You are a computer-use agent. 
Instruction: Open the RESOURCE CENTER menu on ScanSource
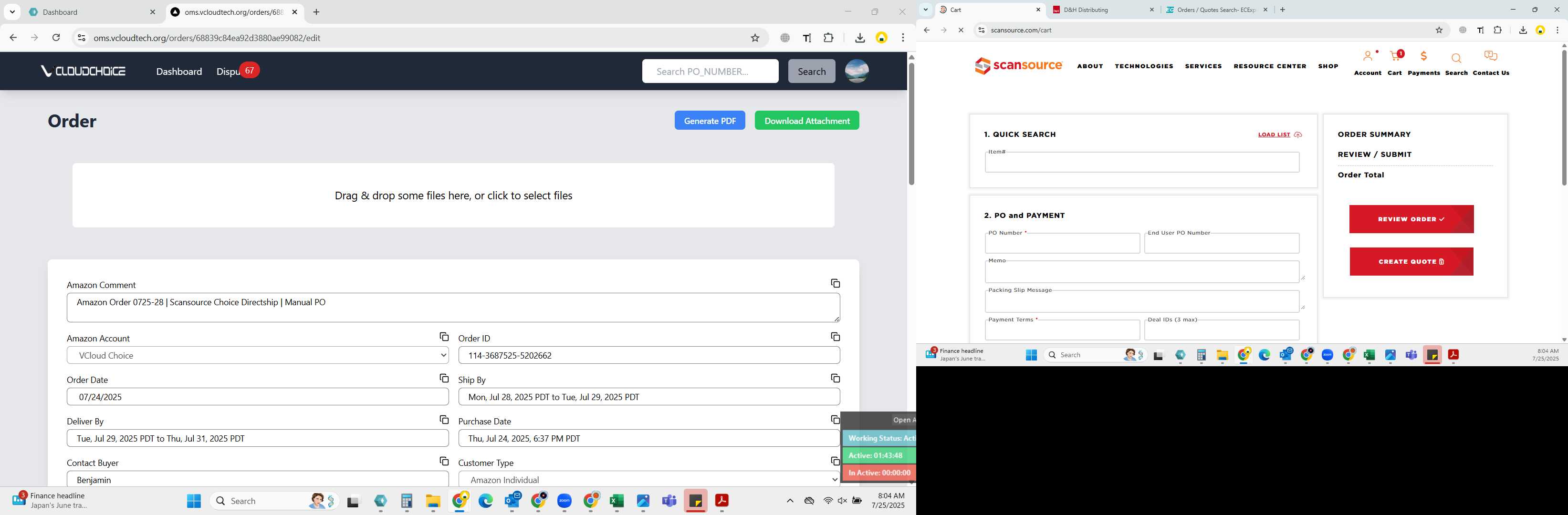pyautogui.click(x=1270, y=66)
